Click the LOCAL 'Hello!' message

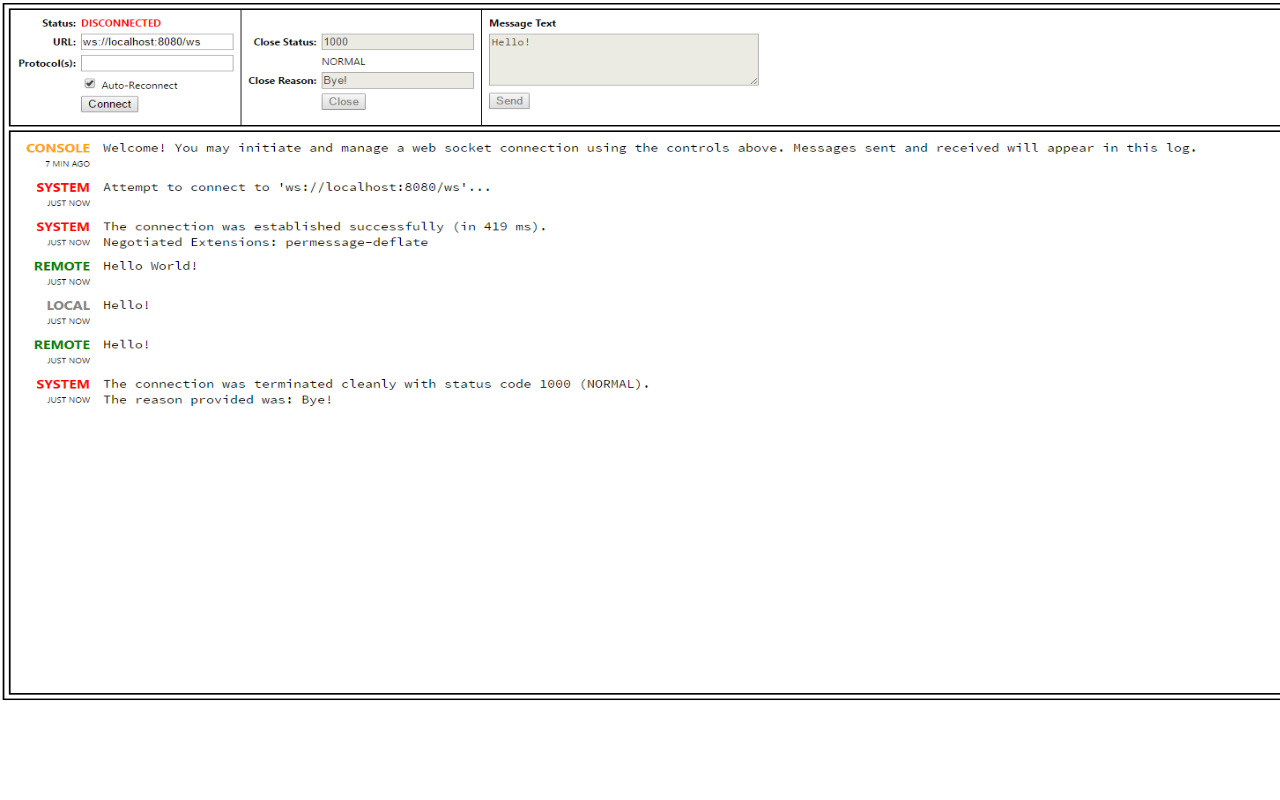click(126, 305)
